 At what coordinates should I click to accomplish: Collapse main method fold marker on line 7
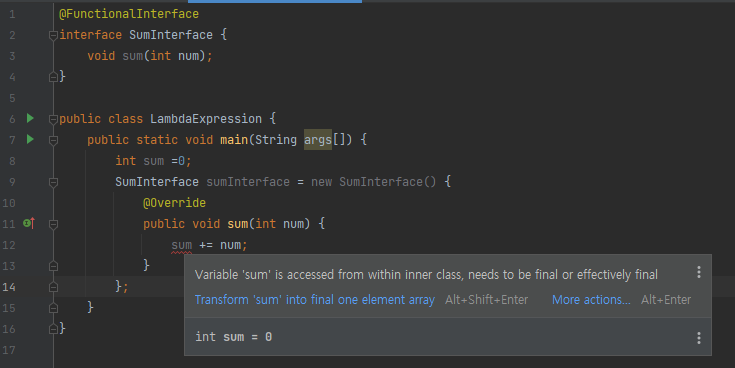tap(53, 140)
